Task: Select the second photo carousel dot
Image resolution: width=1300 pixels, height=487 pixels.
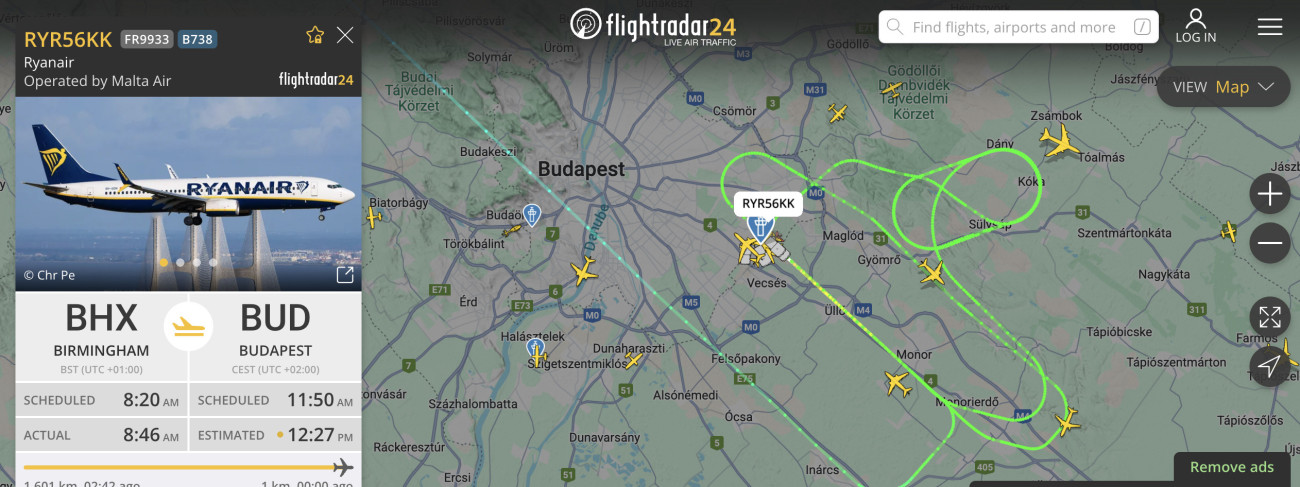Action: 180,263
